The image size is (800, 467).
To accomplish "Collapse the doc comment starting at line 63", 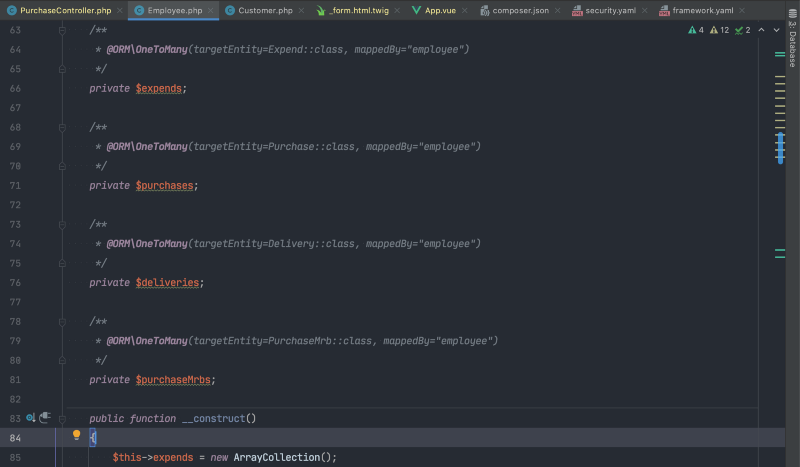I will 62,30.
